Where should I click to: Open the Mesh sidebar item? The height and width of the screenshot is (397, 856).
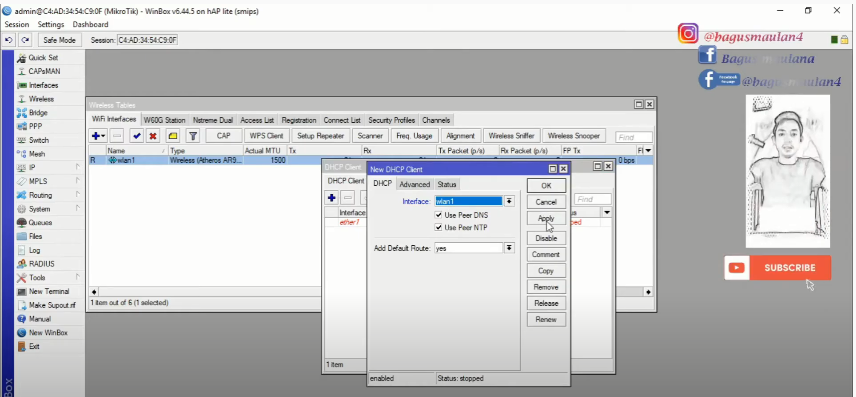point(37,154)
